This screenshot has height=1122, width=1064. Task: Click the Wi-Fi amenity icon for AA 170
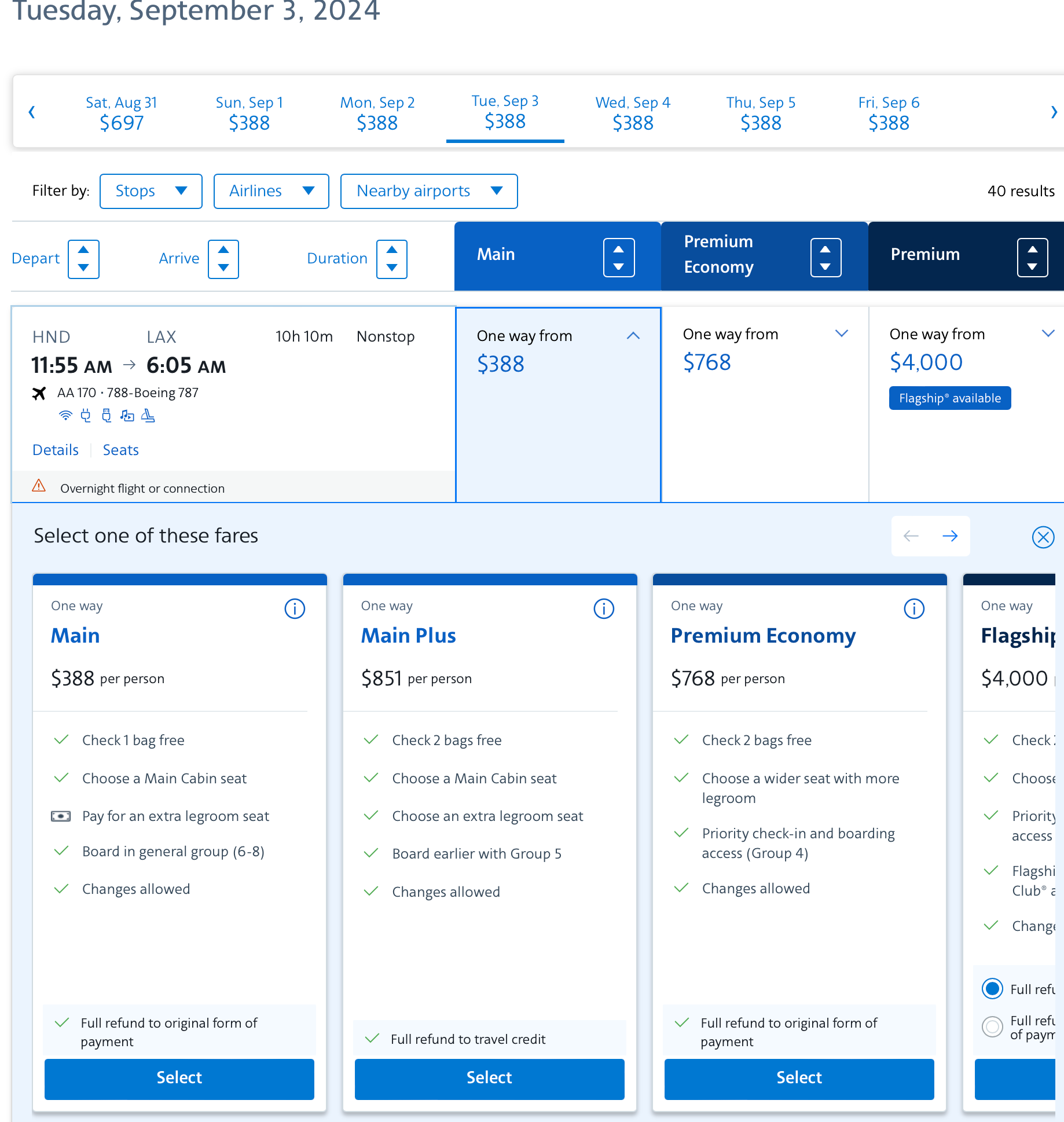tap(65, 416)
